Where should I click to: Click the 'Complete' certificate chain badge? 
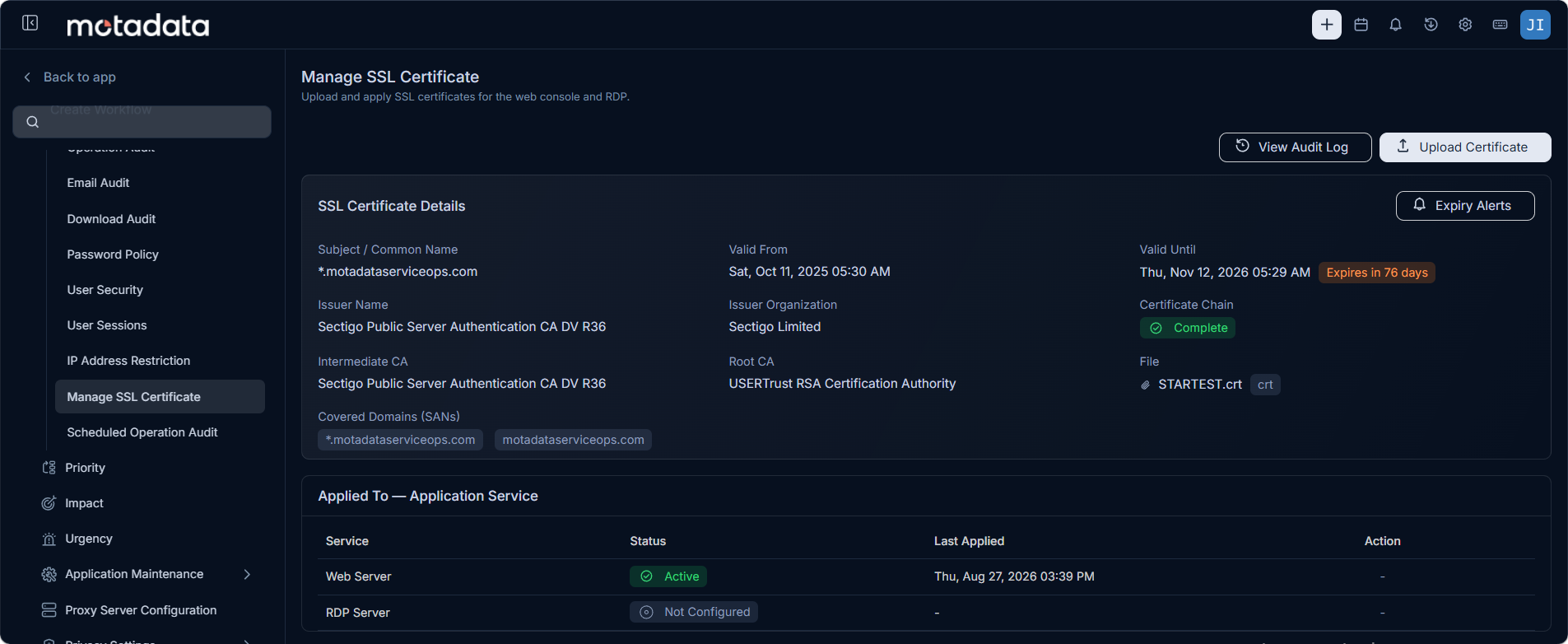coord(1188,328)
